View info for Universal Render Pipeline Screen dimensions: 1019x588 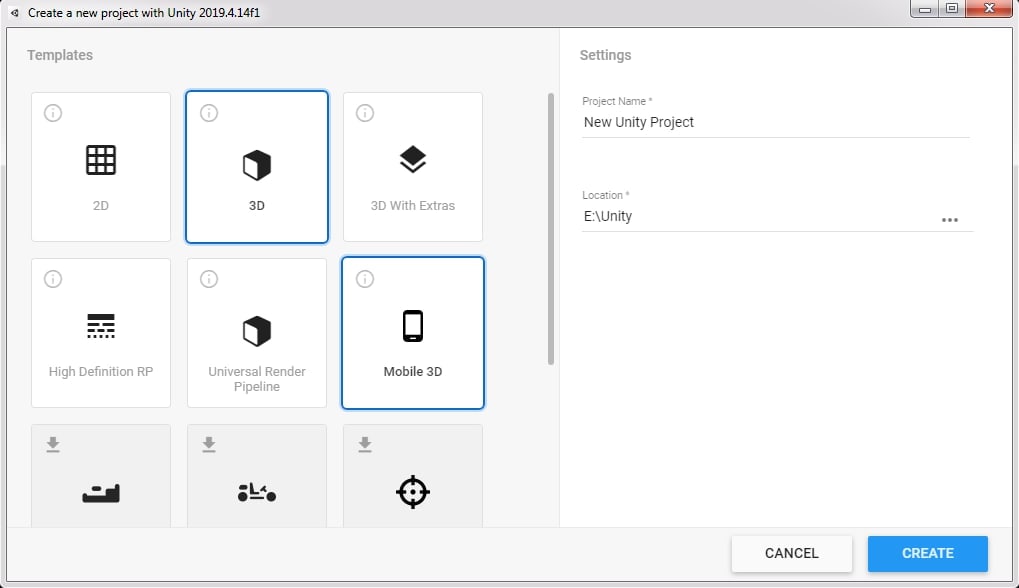(x=209, y=279)
